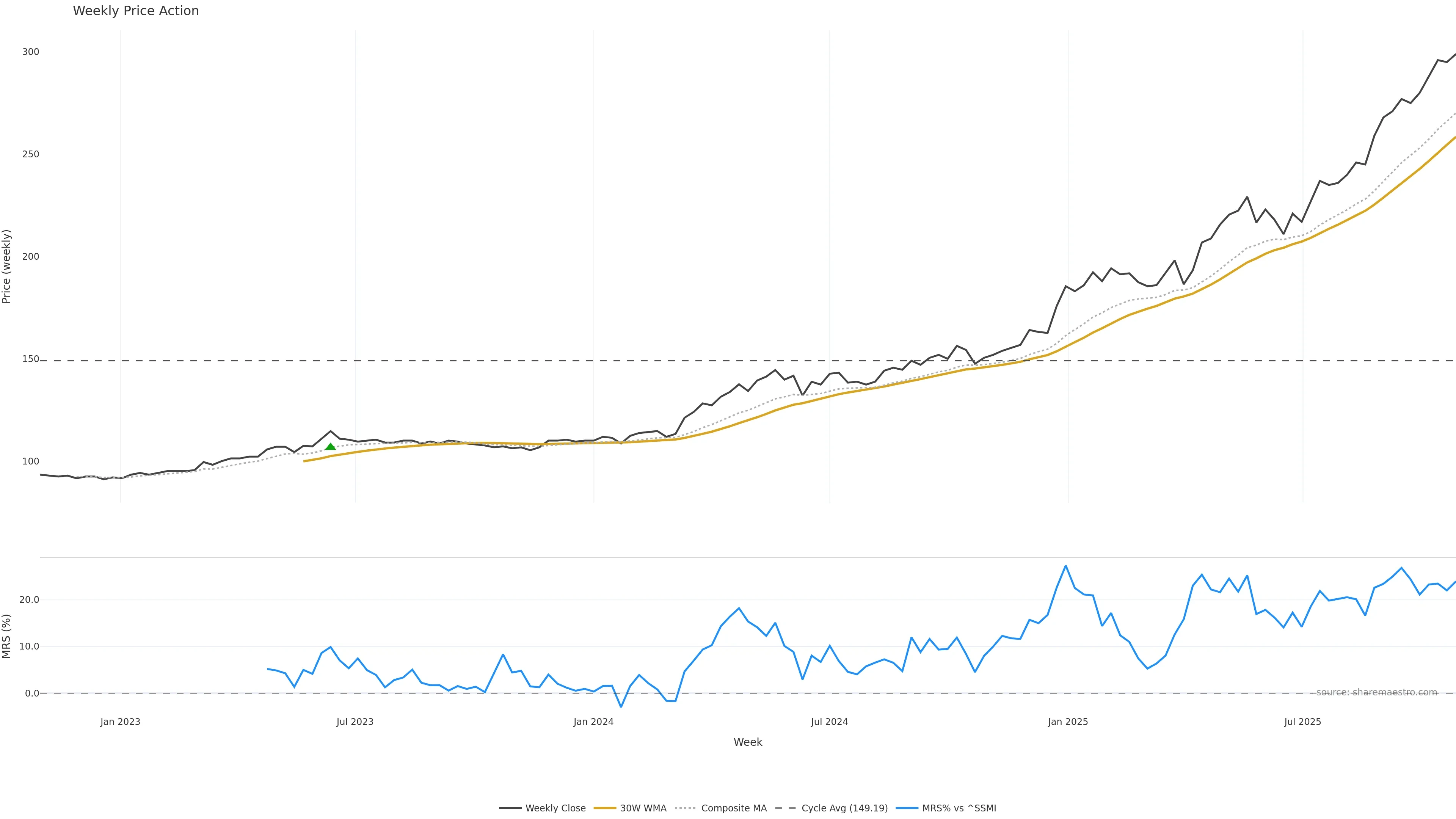Click the MRS (%) y-axis title
Image resolution: width=1456 pixels, height=819 pixels.
click(7, 636)
